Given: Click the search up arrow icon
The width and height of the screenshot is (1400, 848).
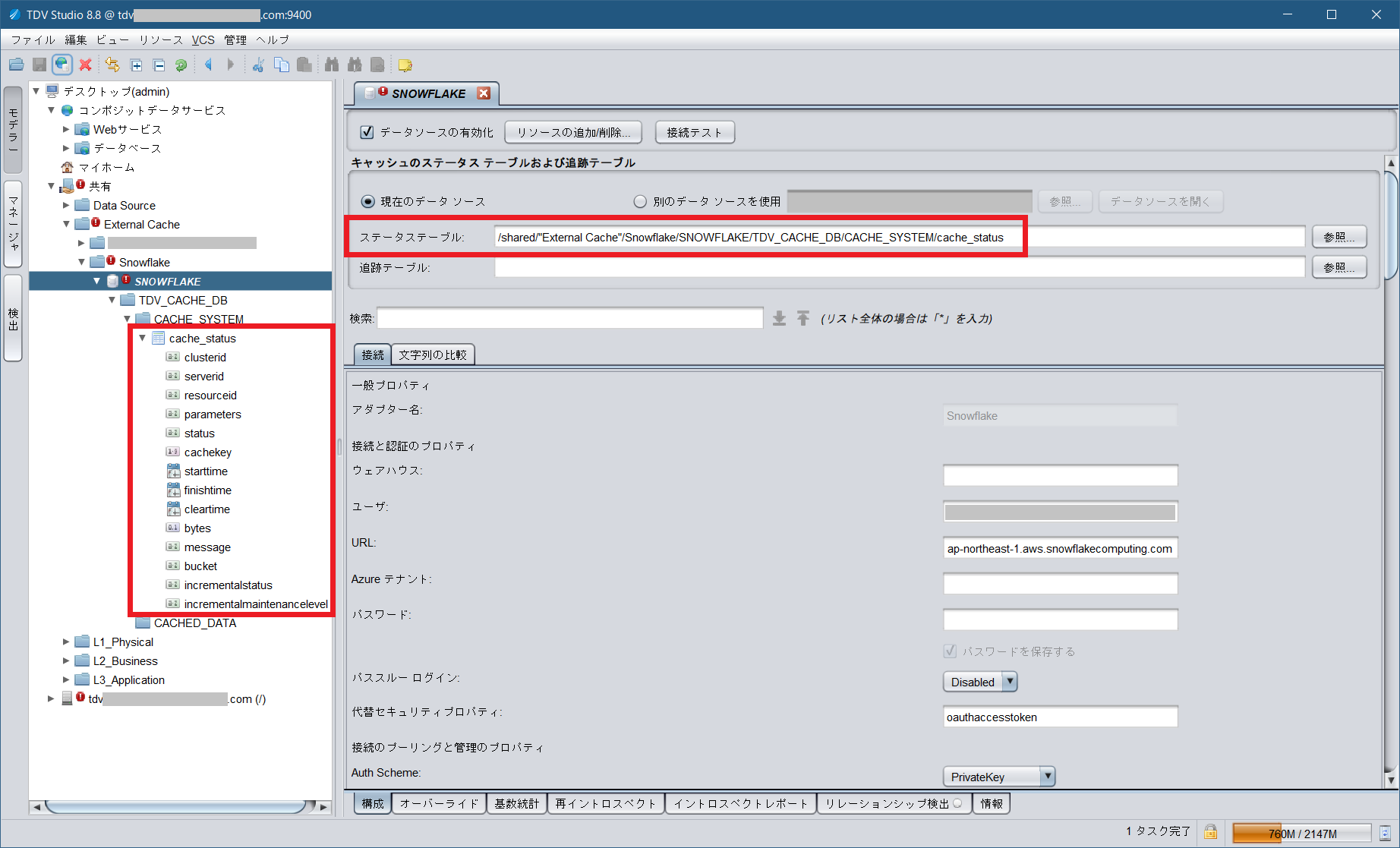Looking at the screenshot, I should pos(803,318).
